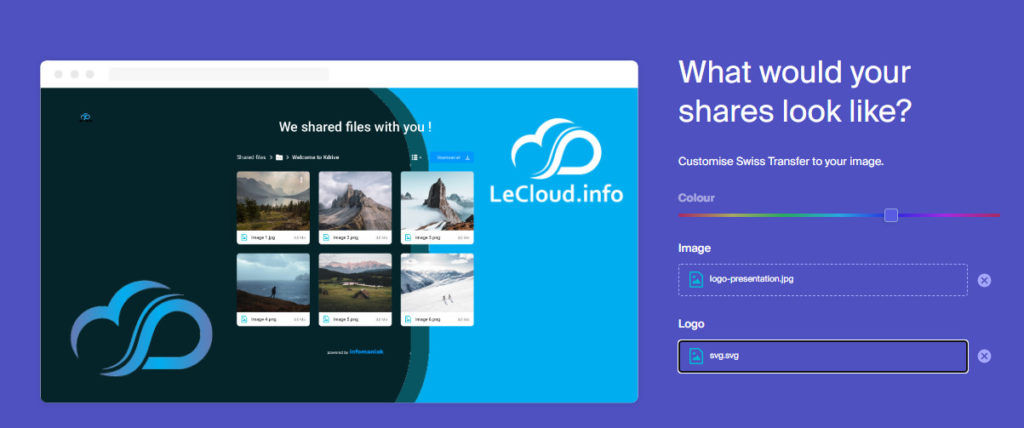This screenshot has height=428, width=1024.
Task: Open the list view mode dropdown
Action: pyautogui.click(x=416, y=157)
